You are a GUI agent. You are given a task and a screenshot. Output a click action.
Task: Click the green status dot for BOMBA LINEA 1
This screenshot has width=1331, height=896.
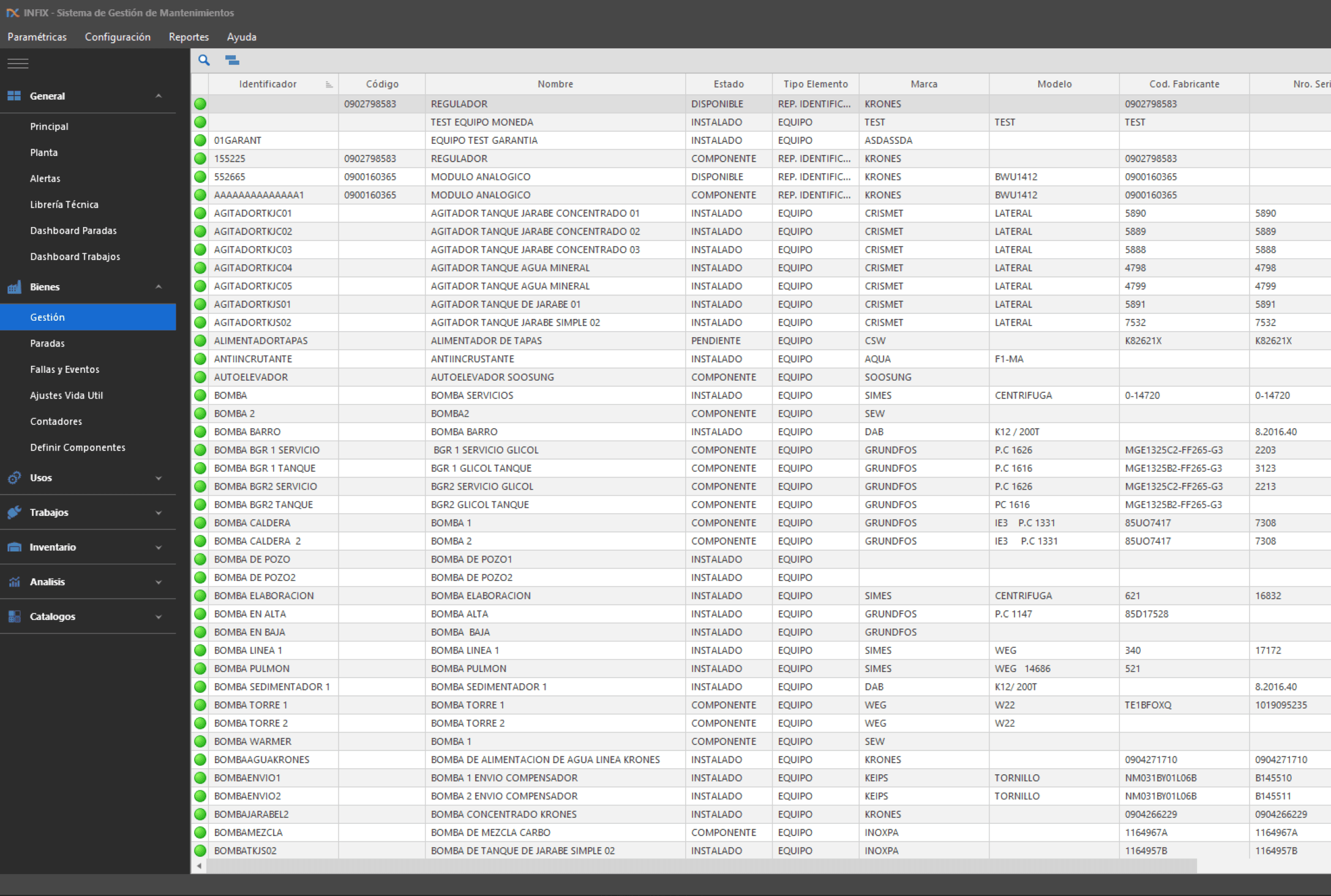coord(200,650)
